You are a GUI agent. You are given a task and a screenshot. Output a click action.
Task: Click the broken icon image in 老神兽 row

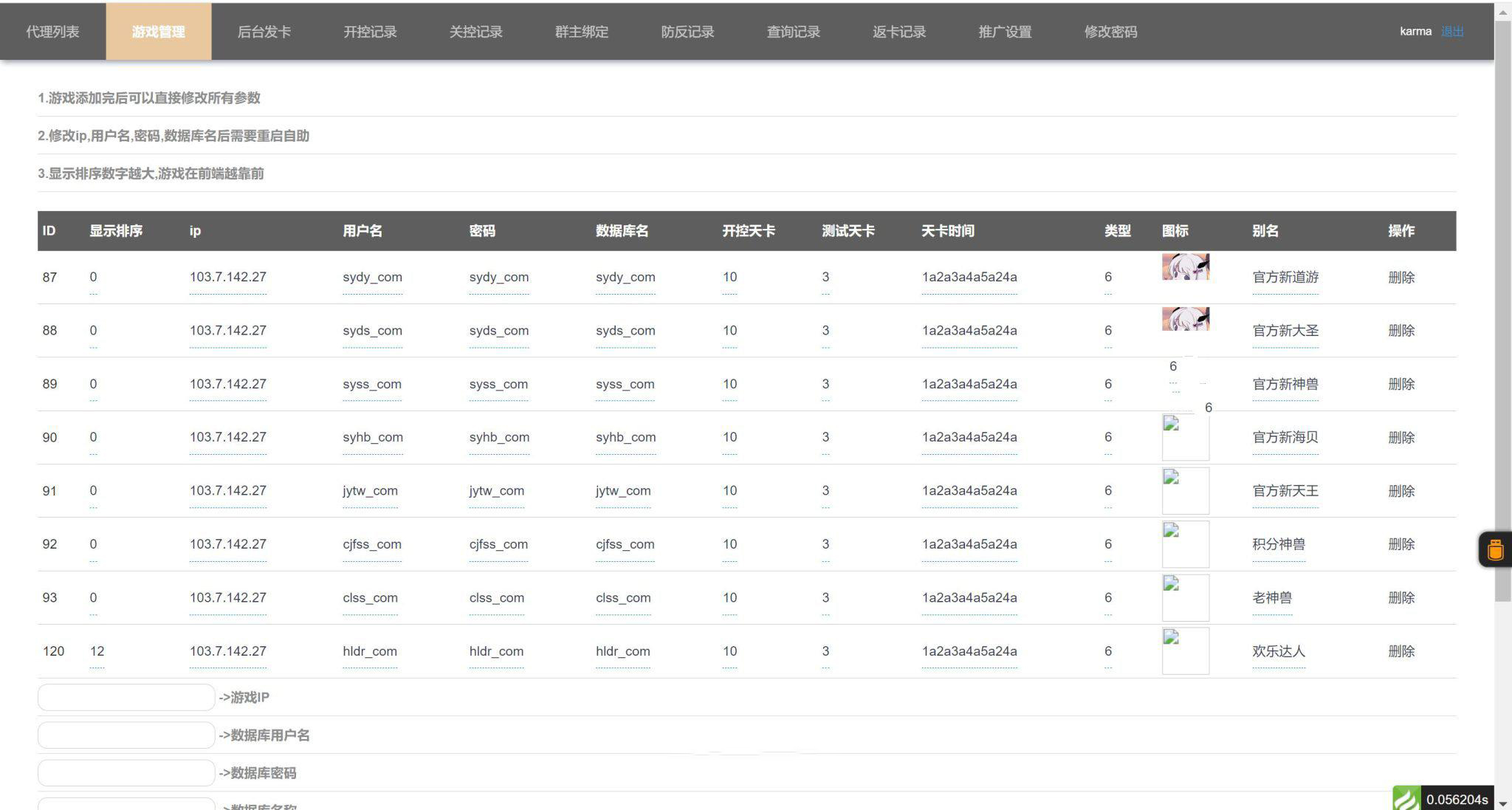[1185, 597]
